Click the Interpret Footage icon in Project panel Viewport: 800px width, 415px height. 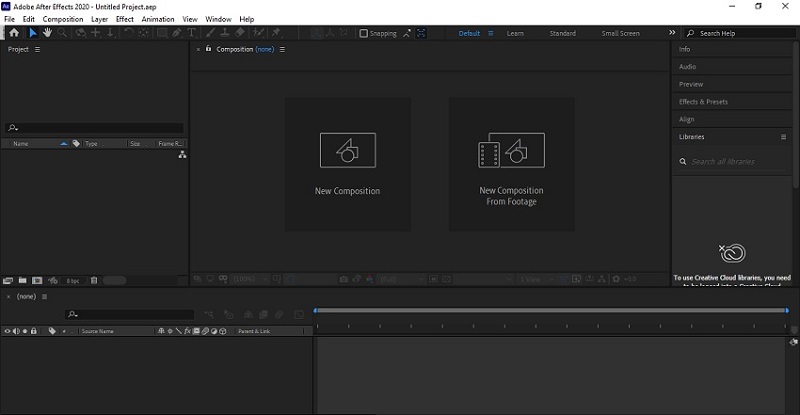(8, 280)
